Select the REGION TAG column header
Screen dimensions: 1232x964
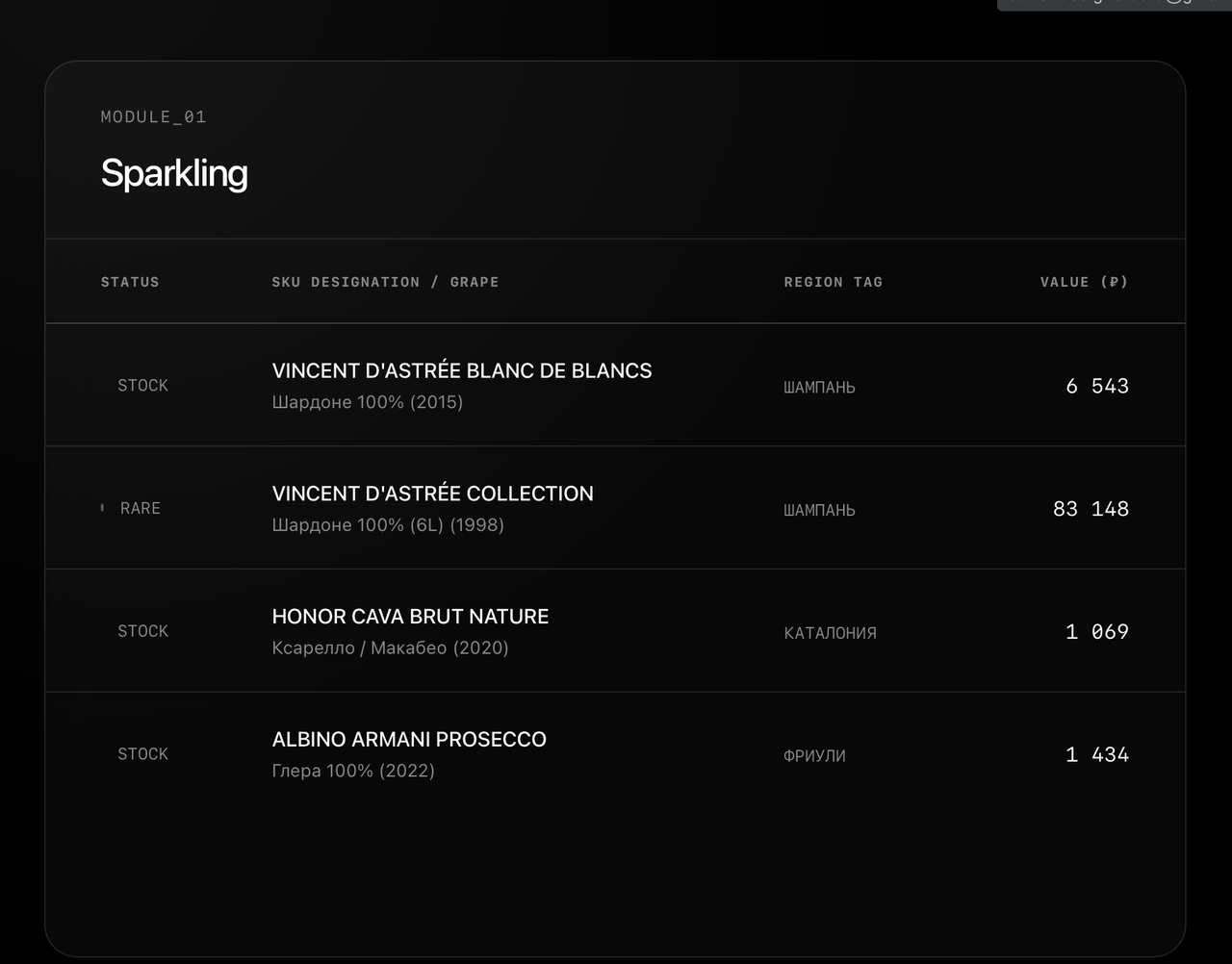(833, 282)
